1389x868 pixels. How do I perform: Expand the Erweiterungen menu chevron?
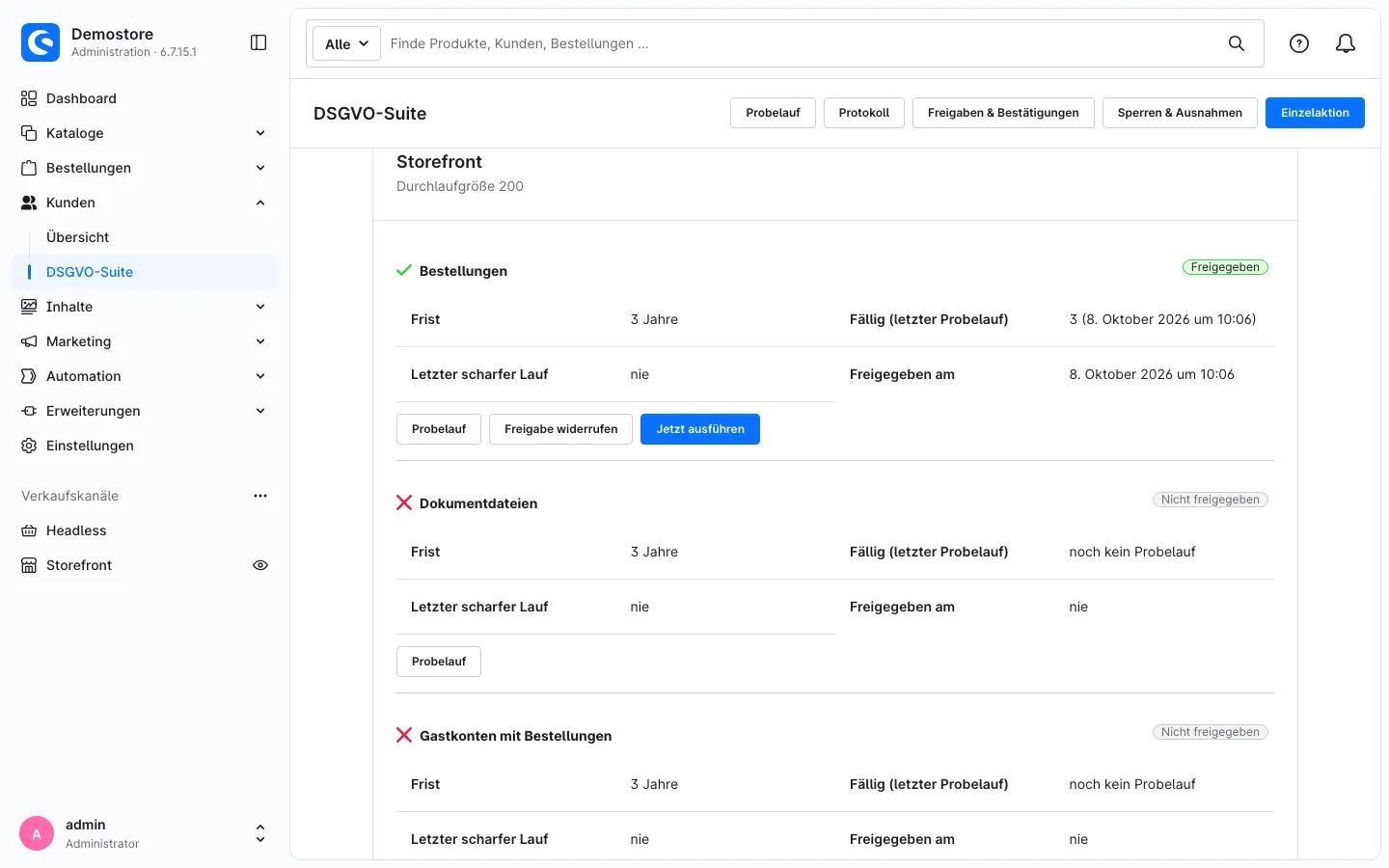260,411
